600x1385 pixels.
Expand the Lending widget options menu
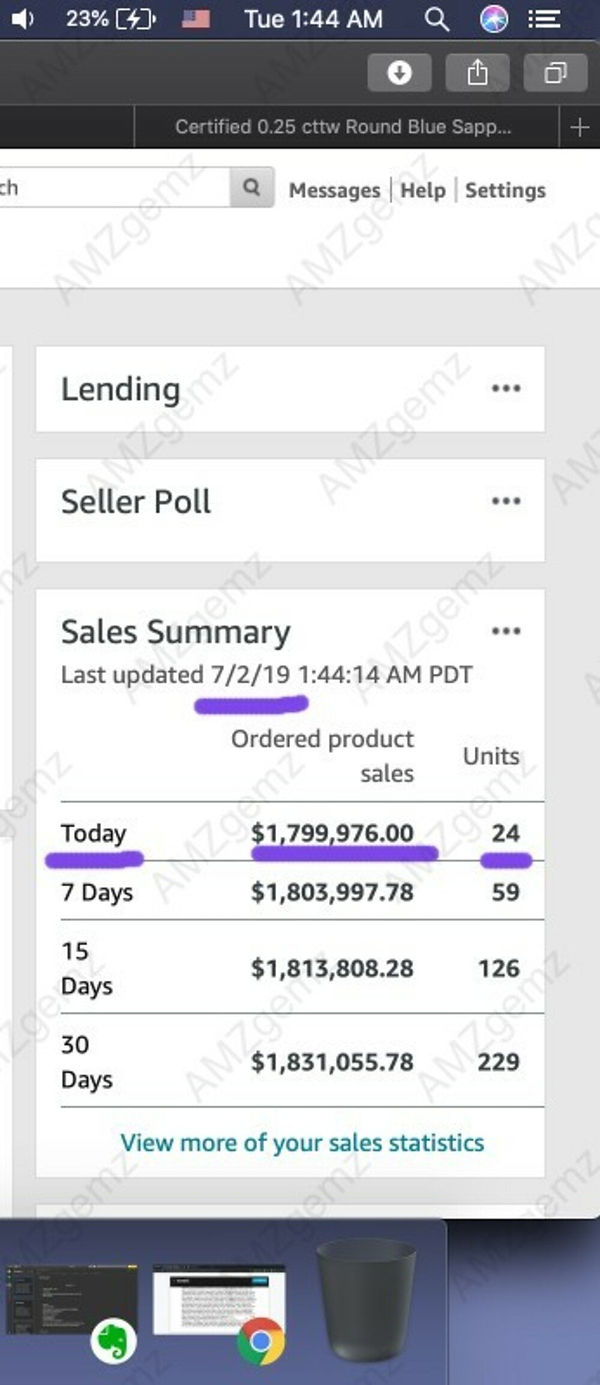click(x=506, y=389)
